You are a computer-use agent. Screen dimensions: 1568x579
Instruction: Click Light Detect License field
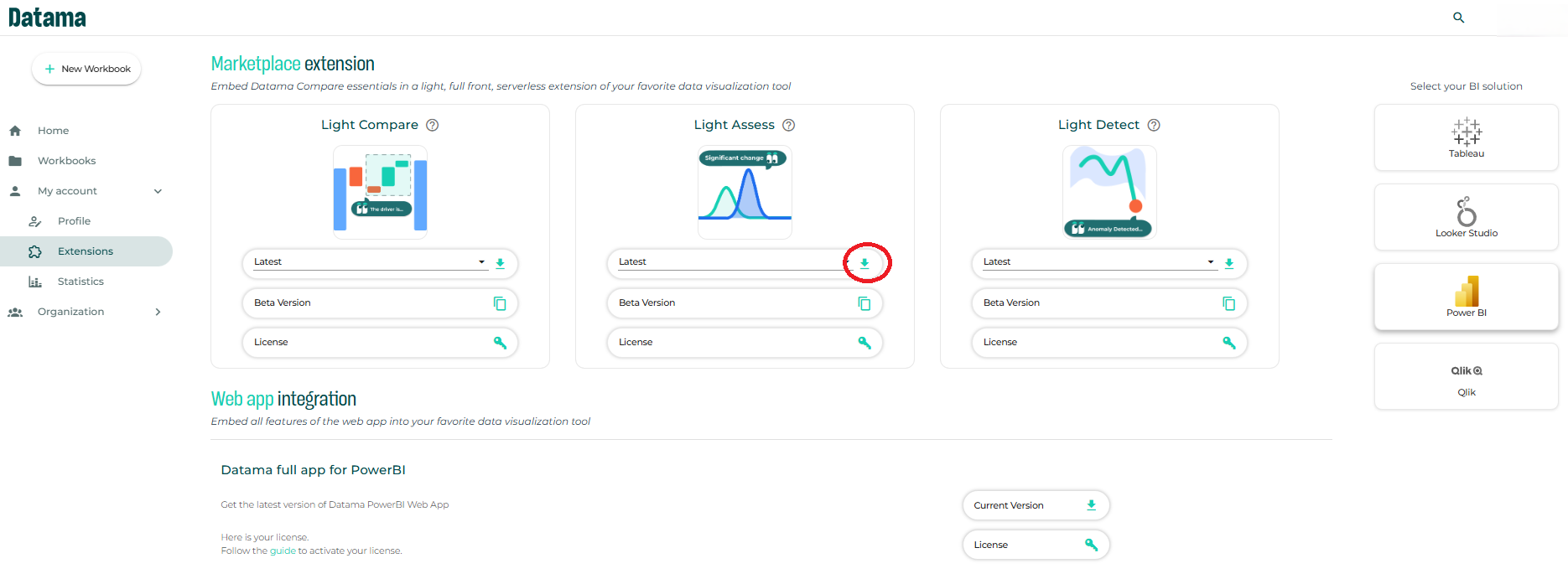coord(1109,342)
